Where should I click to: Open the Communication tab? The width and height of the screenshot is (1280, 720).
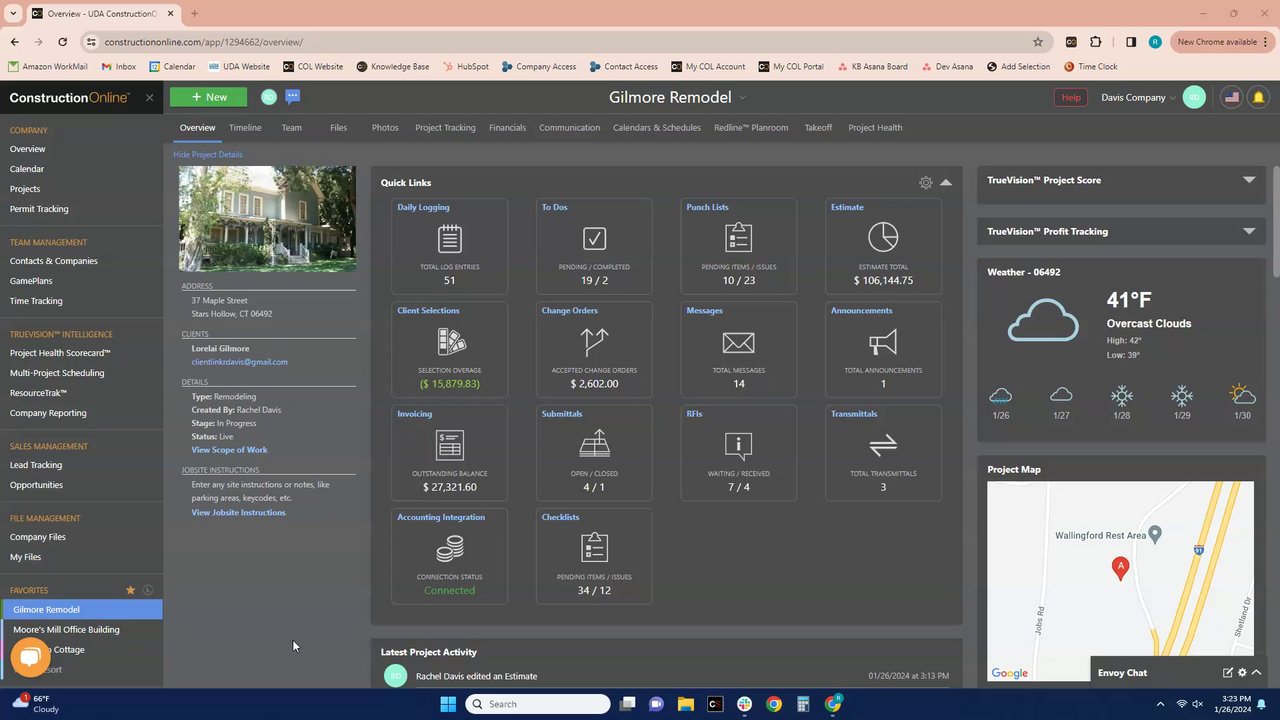point(569,128)
